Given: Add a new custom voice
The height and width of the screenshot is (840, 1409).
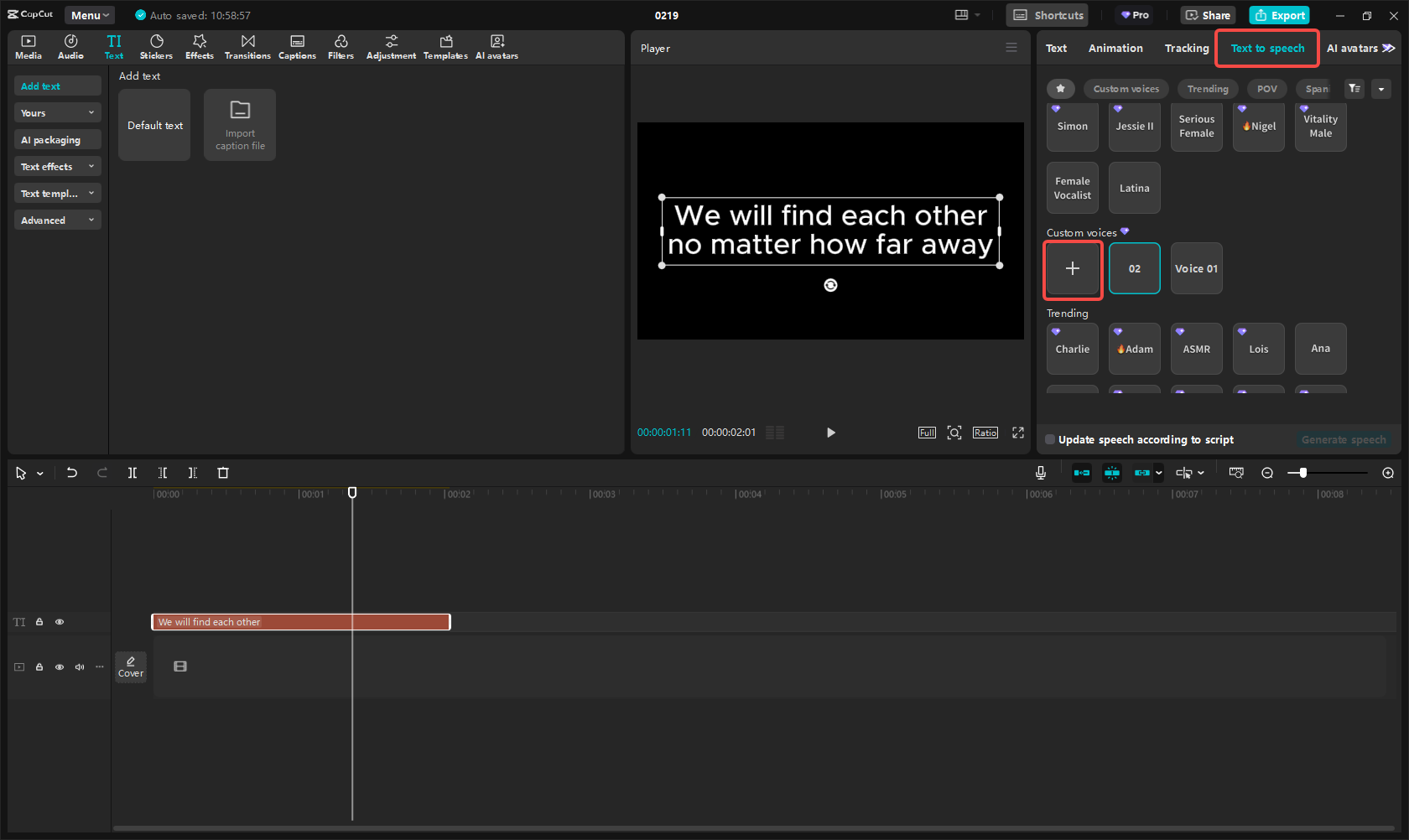Looking at the screenshot, I should pos(1073,269).
